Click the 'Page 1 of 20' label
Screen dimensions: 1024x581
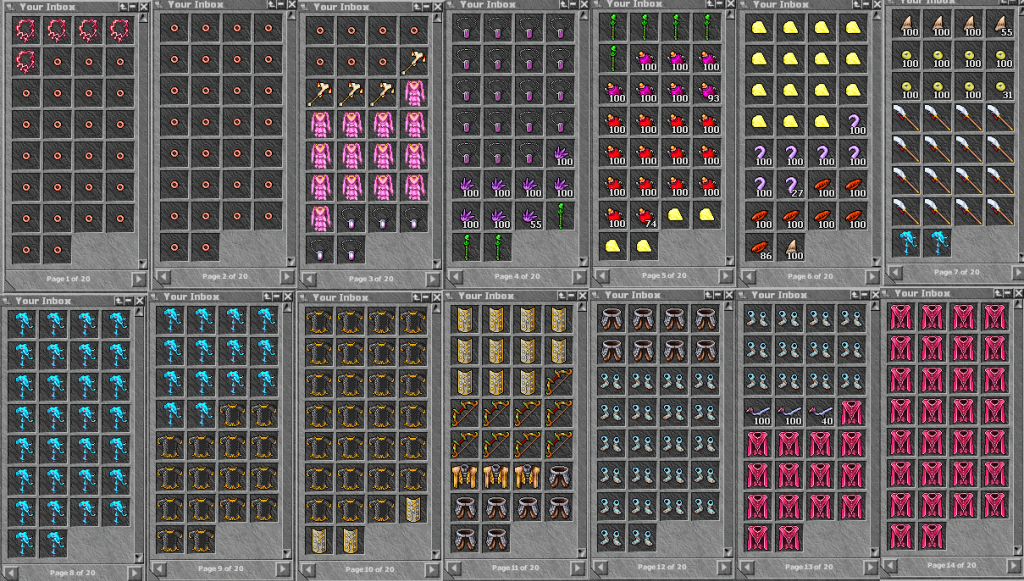tap(69, 279)
